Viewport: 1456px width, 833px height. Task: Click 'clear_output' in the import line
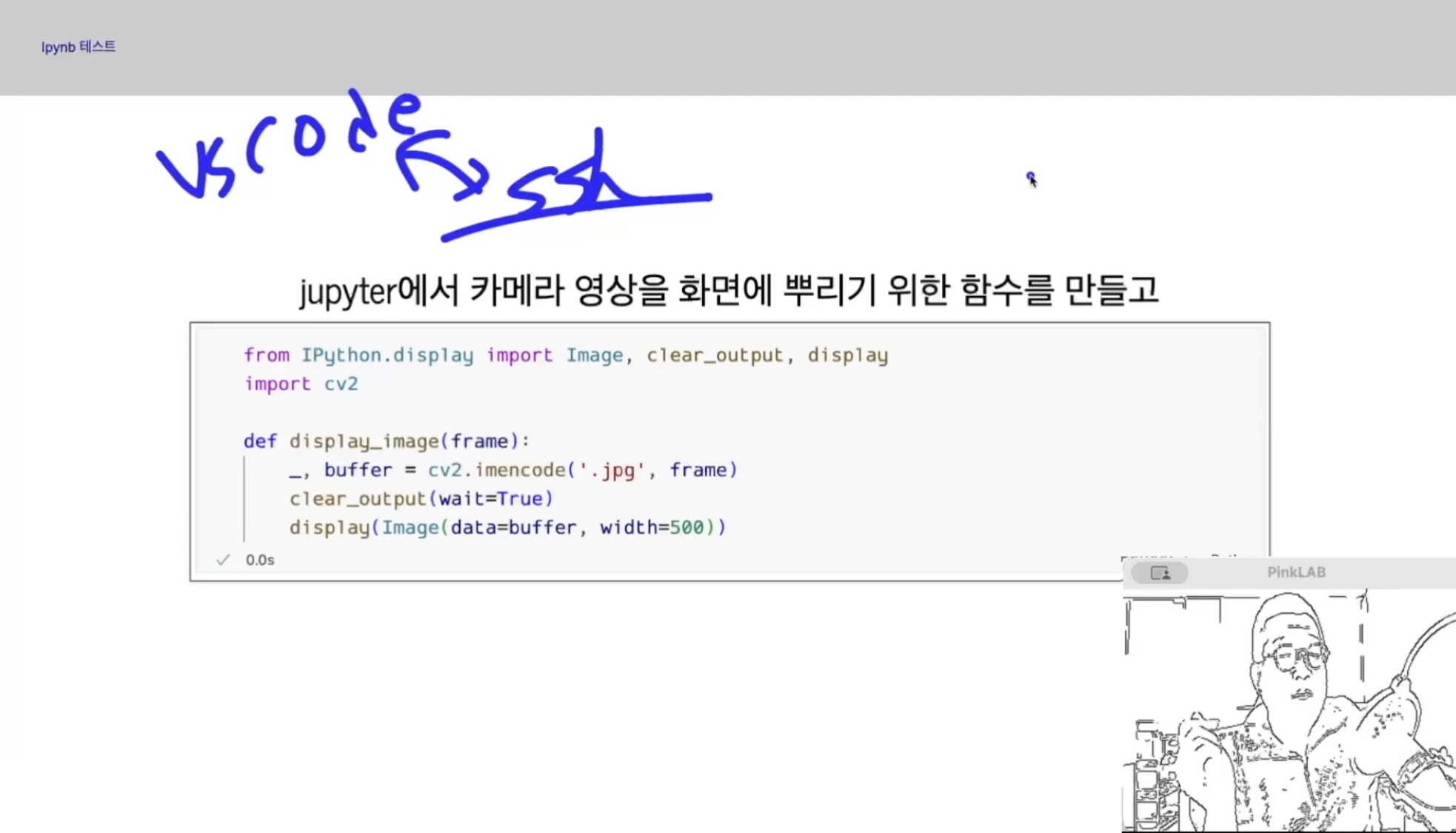pyautogui.click(x=714, y=355)
